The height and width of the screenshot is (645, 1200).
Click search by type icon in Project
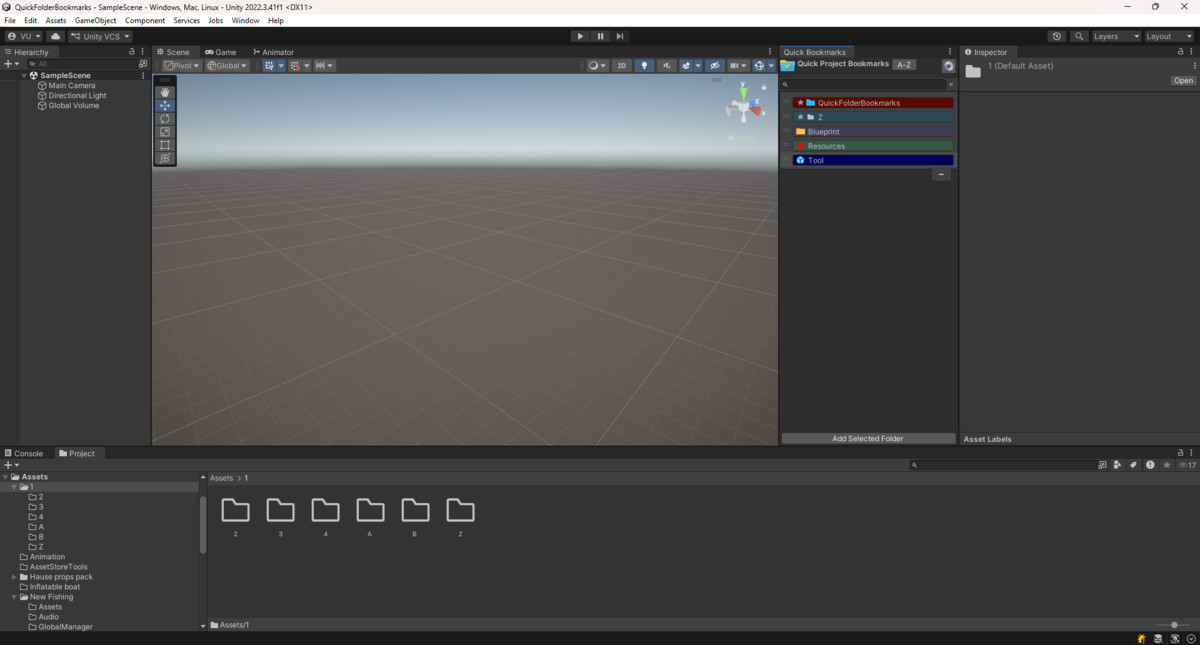(1117, 465)
